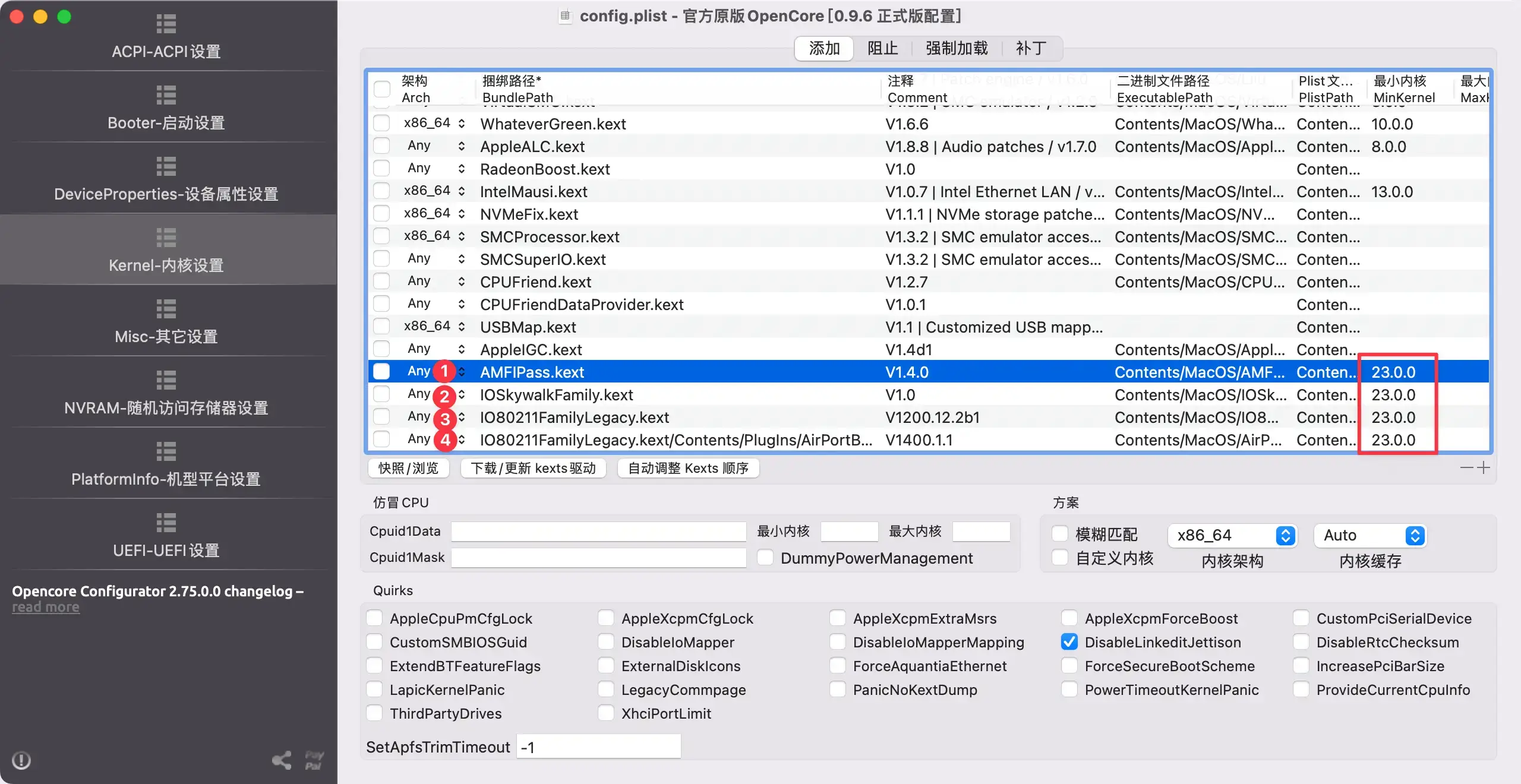Open the Auto kernel cache dropdown
This screenshot has height=784, width=1521.
[x=1369, y=535]
